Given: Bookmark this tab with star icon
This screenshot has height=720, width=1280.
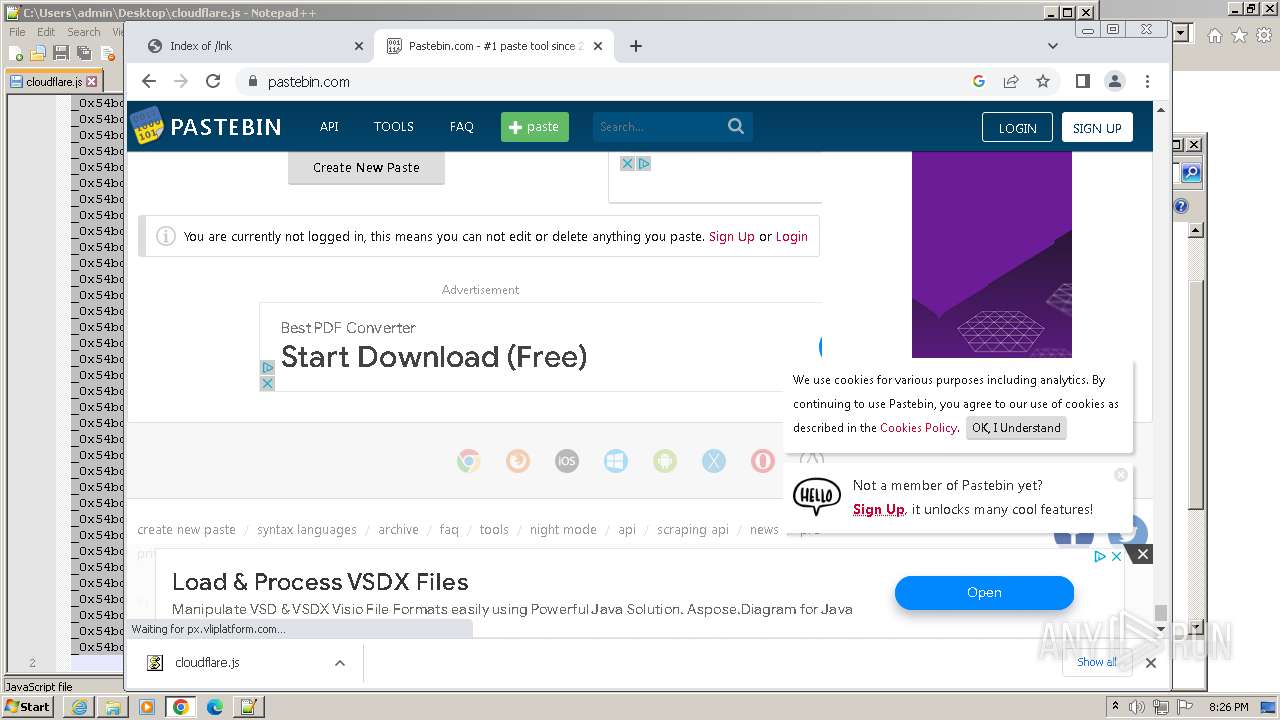Looking at the screenshot, I should (x=1043, y=81).
